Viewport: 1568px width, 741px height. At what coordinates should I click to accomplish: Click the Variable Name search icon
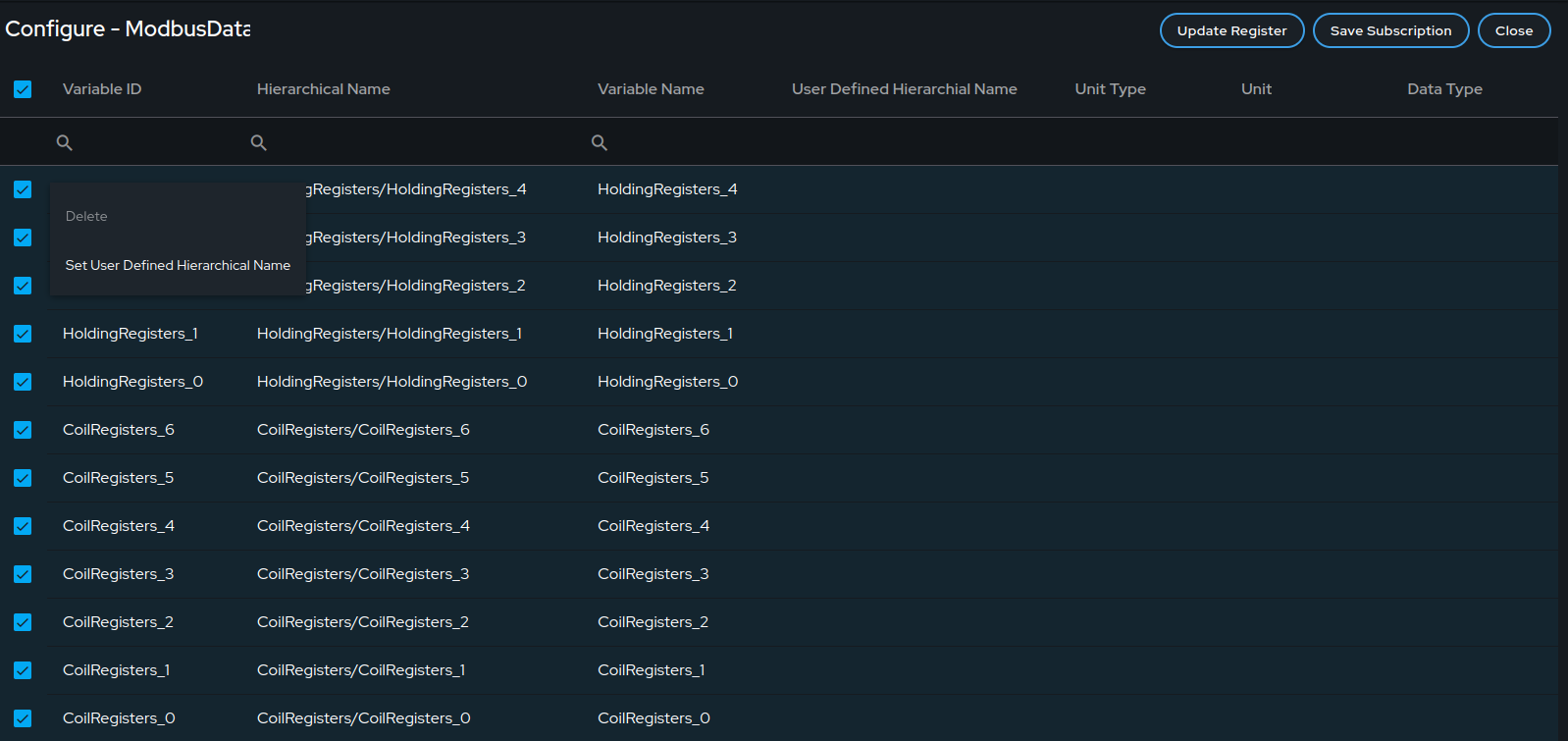click(x=600, y=142)
